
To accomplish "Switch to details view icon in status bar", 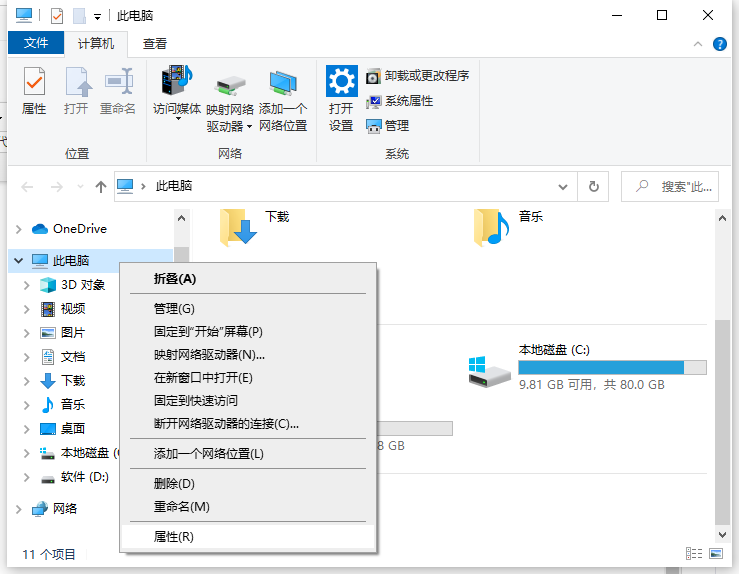I will pyautogui.click(x=694, y=553).
